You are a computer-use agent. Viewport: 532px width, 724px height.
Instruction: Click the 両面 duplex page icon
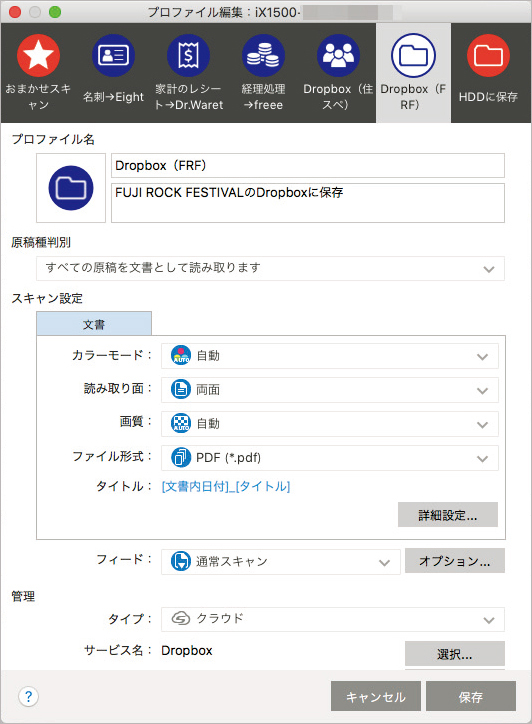coord(181,390)
